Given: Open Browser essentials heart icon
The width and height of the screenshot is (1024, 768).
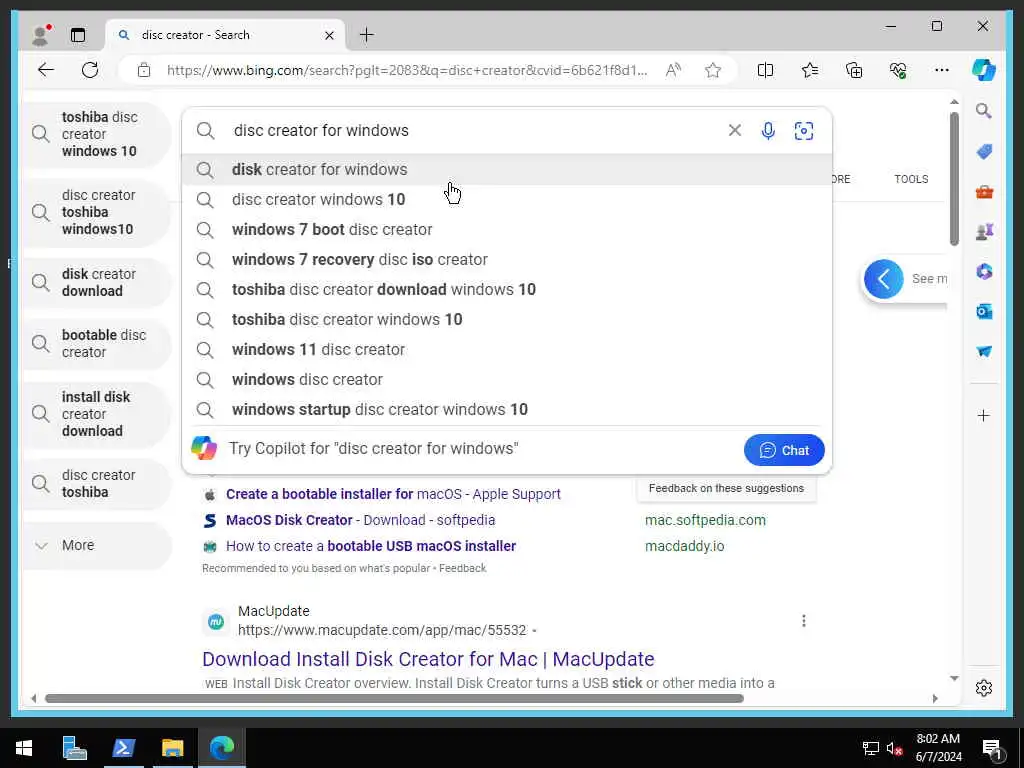Looking at the screenshot, I should 898,70.
